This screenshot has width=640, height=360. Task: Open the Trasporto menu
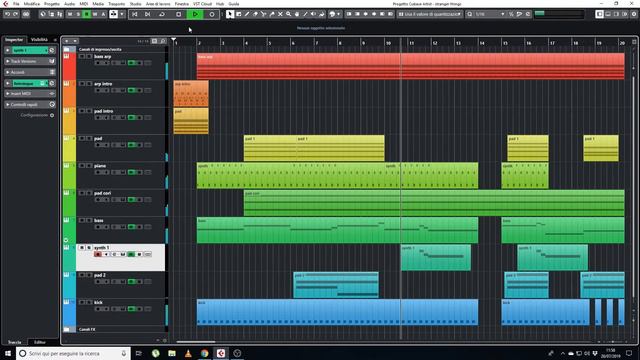point(116,4)
